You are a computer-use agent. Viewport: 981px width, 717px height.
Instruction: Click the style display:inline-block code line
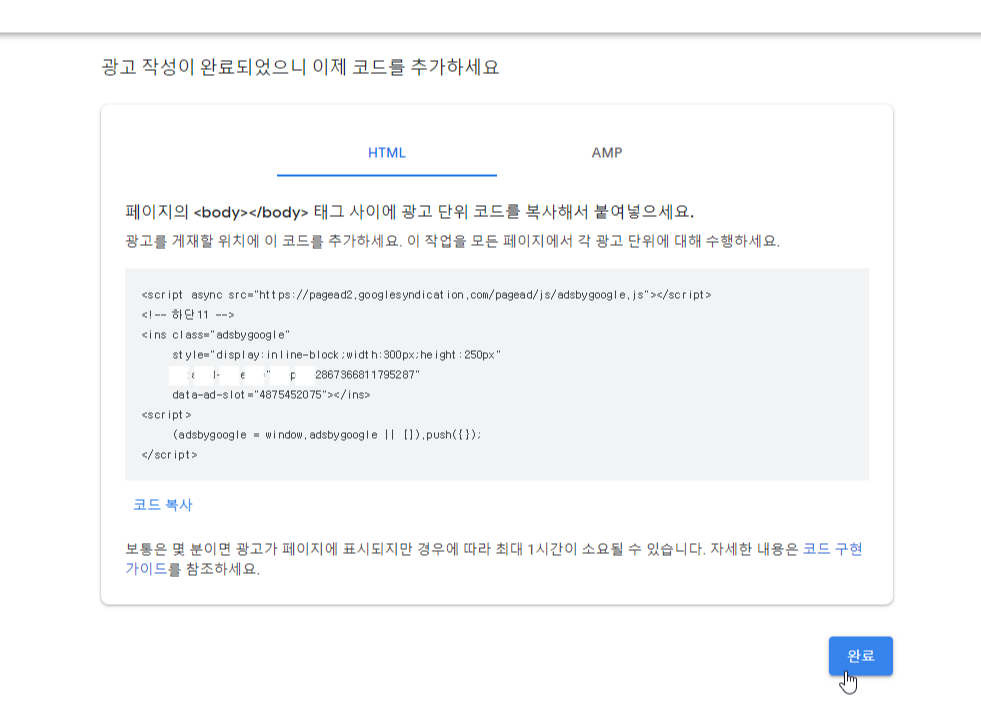click(x=337, y=355)
